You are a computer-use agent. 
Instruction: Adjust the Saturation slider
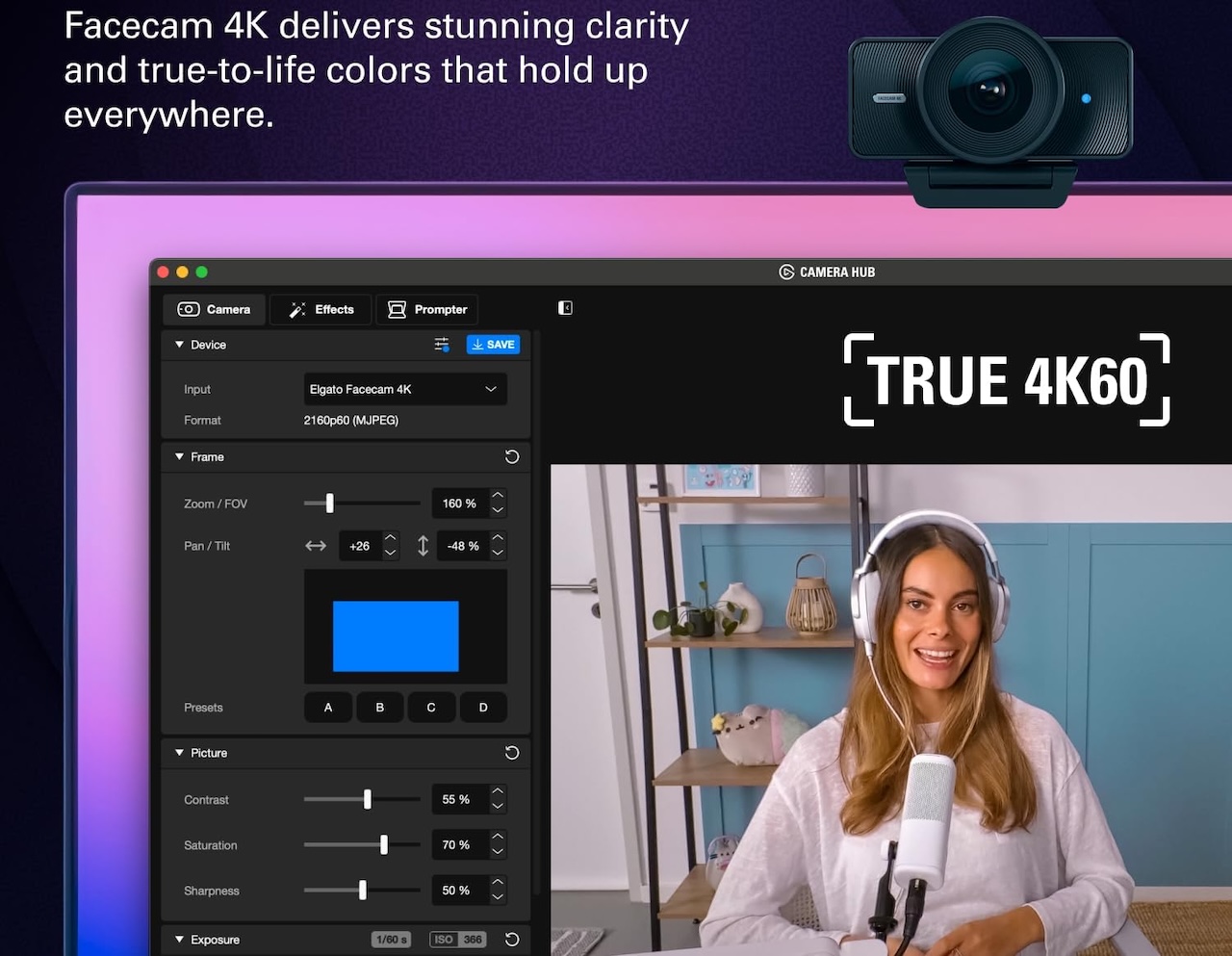tap(362, 844)
